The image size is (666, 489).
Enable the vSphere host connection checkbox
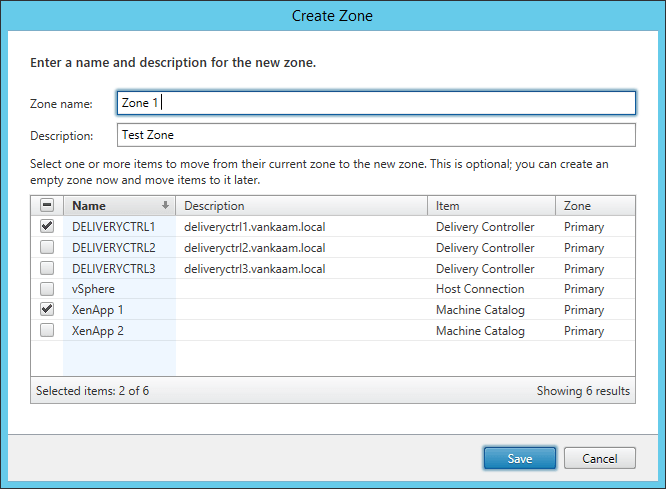click(x=47, y=289)
